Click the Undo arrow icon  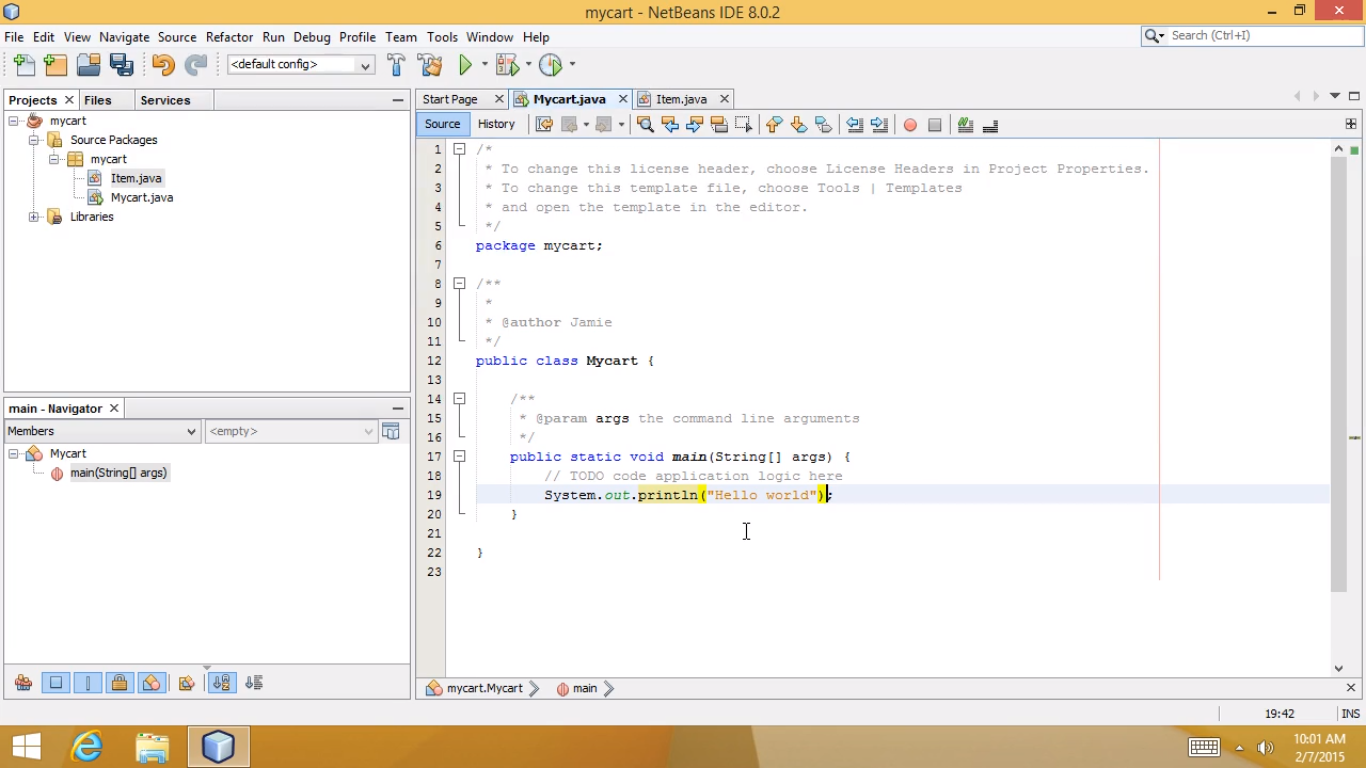coord(163,65)
